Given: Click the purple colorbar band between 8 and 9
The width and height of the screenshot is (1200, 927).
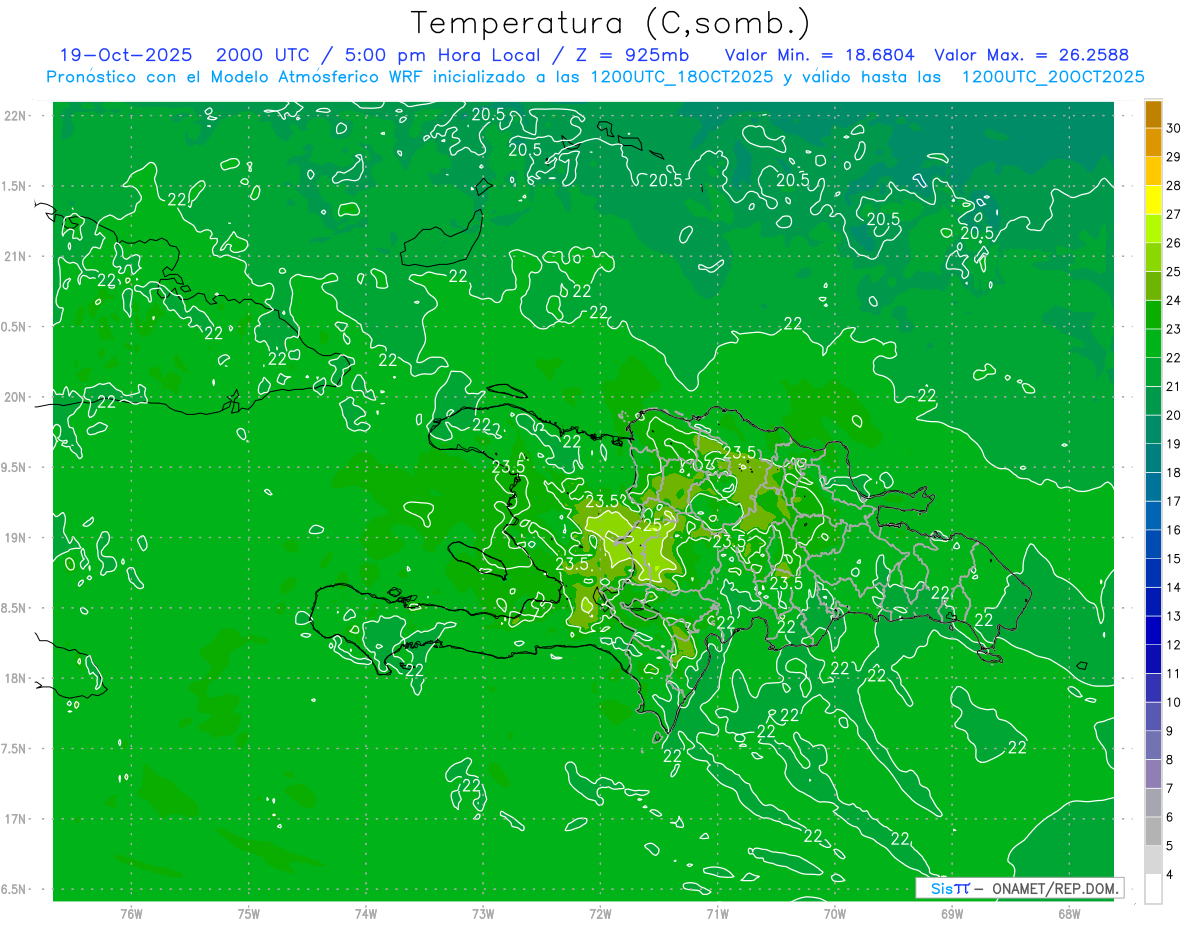Looking at the screenshot, I should pyautogui.click(x=1153, y=746).
